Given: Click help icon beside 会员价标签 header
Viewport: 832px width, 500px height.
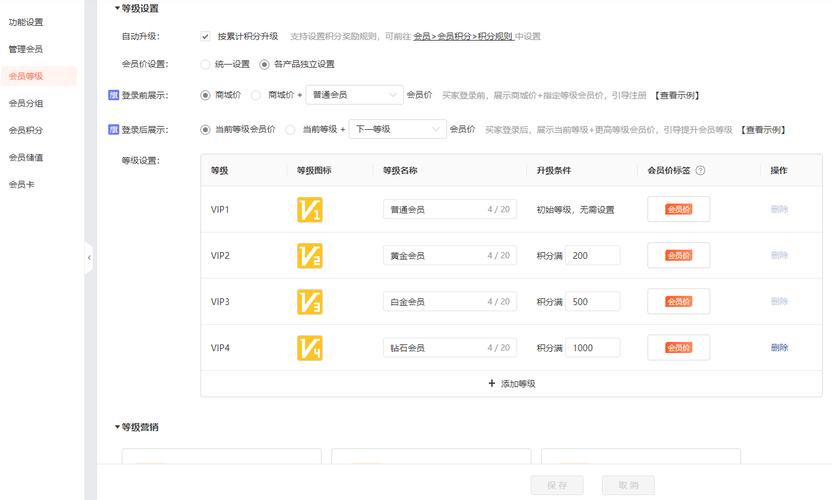Looking at the screenshot, I should pyautogui.click(x=700, y=170).
